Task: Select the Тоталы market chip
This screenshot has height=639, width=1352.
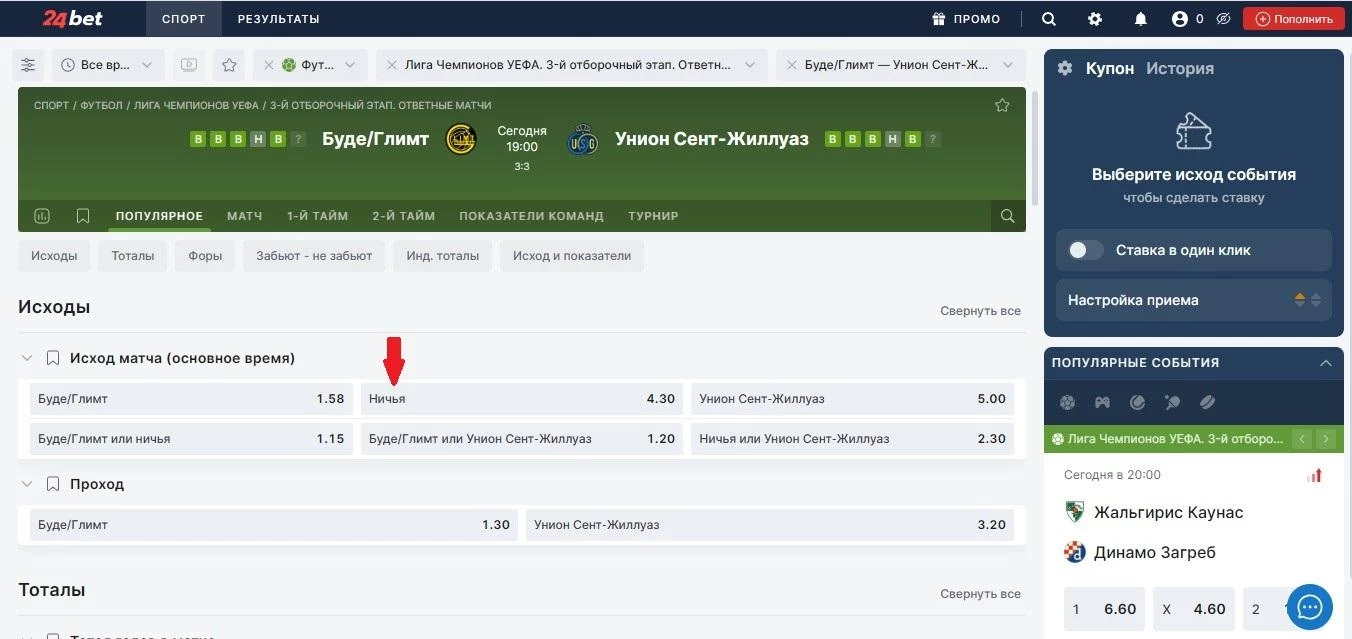Action: tap(133, 256)
